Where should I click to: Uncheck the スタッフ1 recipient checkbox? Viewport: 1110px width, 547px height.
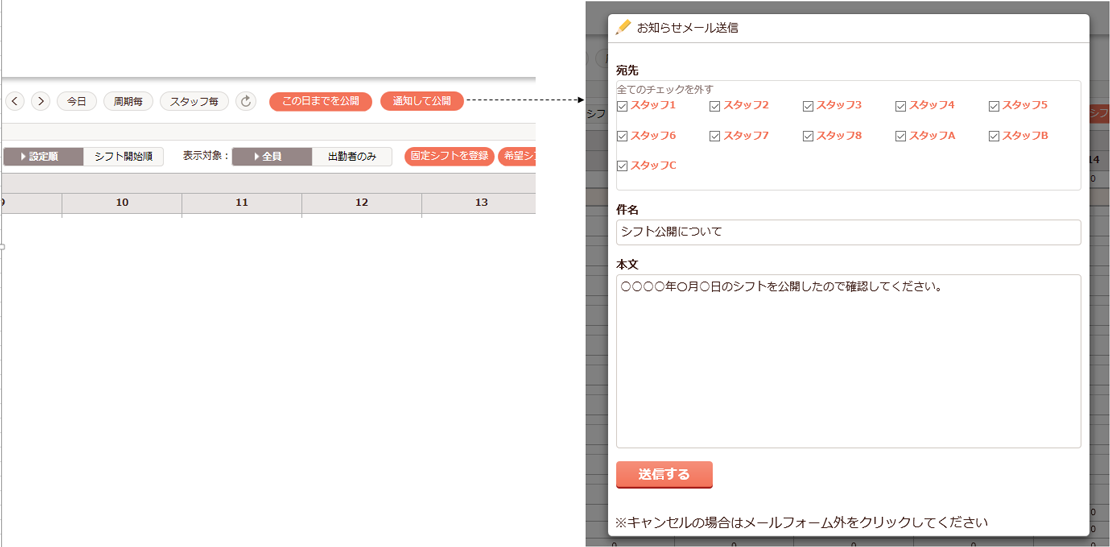pos(622,106)
